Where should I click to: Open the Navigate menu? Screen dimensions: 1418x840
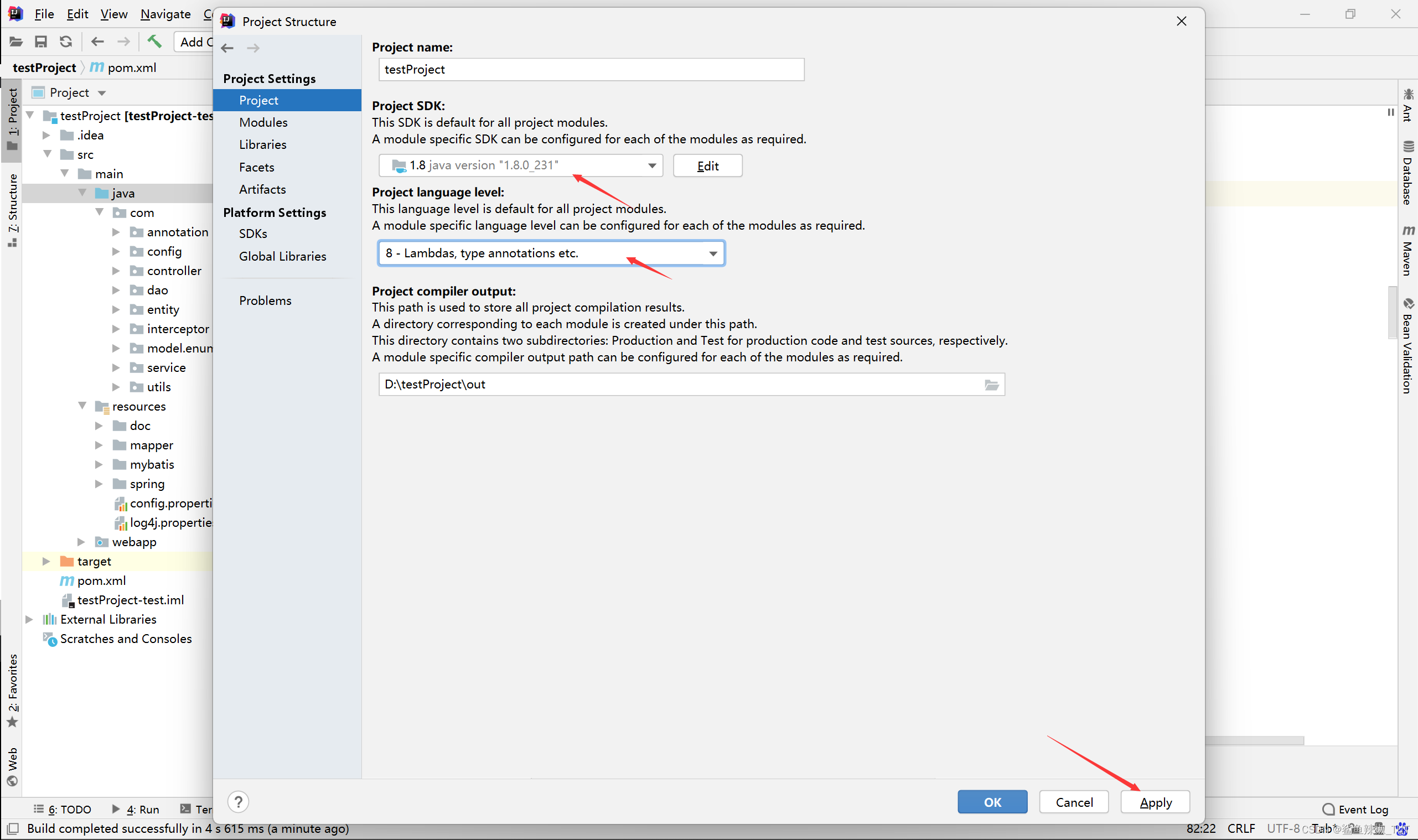[165, 14]
